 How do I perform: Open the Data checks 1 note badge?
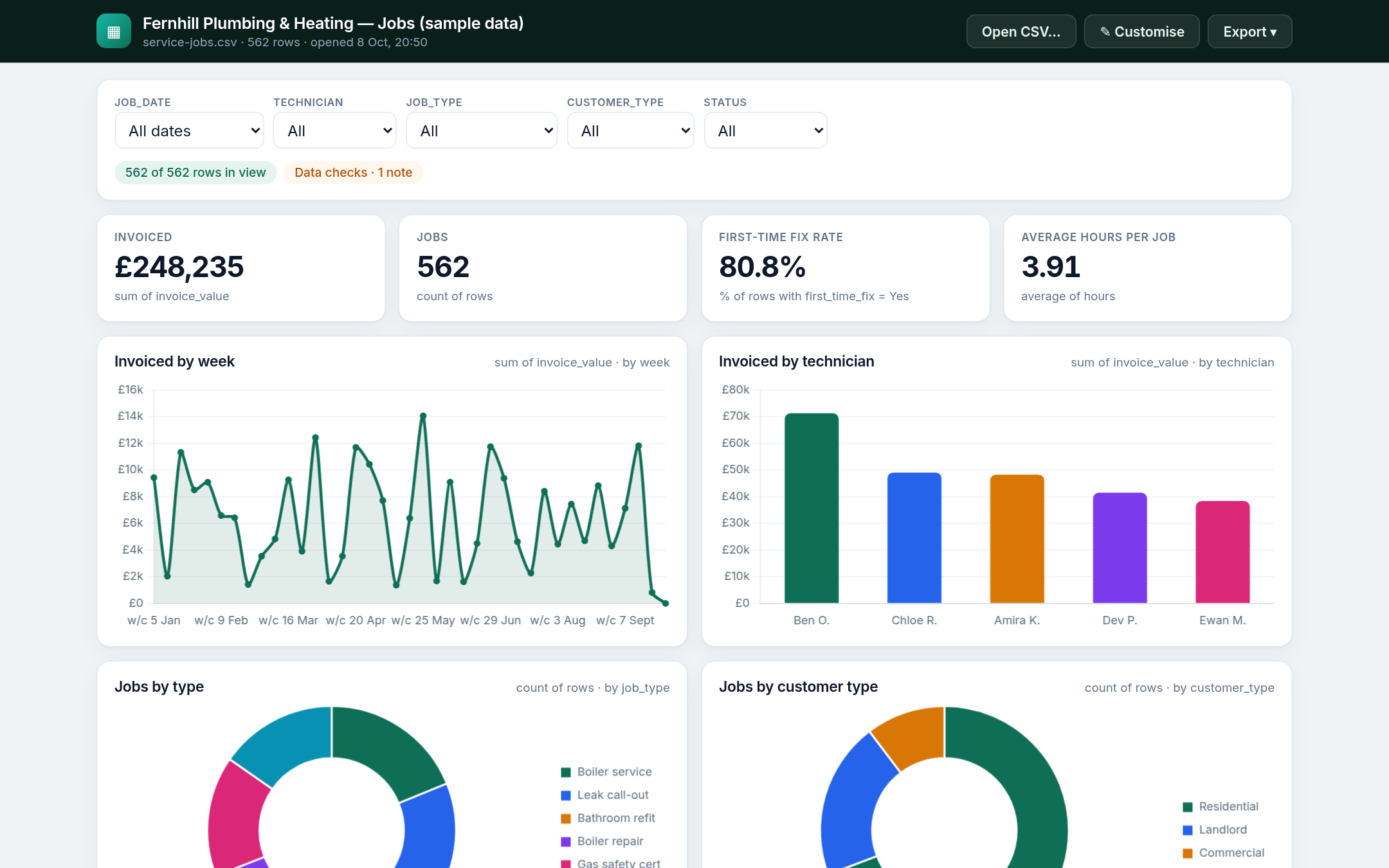[x=354, y=172]
